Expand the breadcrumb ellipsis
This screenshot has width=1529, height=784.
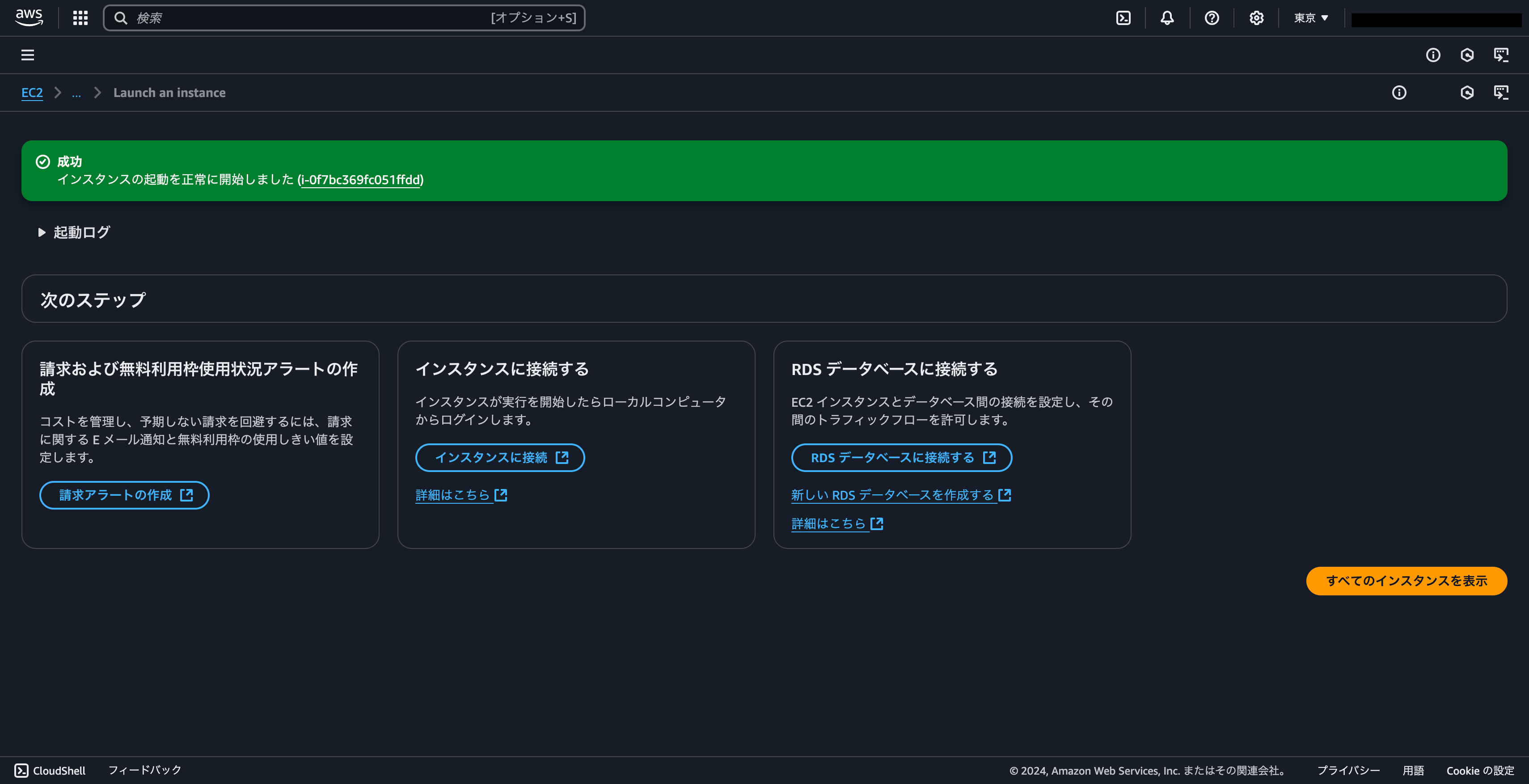(x=76, y=93)
